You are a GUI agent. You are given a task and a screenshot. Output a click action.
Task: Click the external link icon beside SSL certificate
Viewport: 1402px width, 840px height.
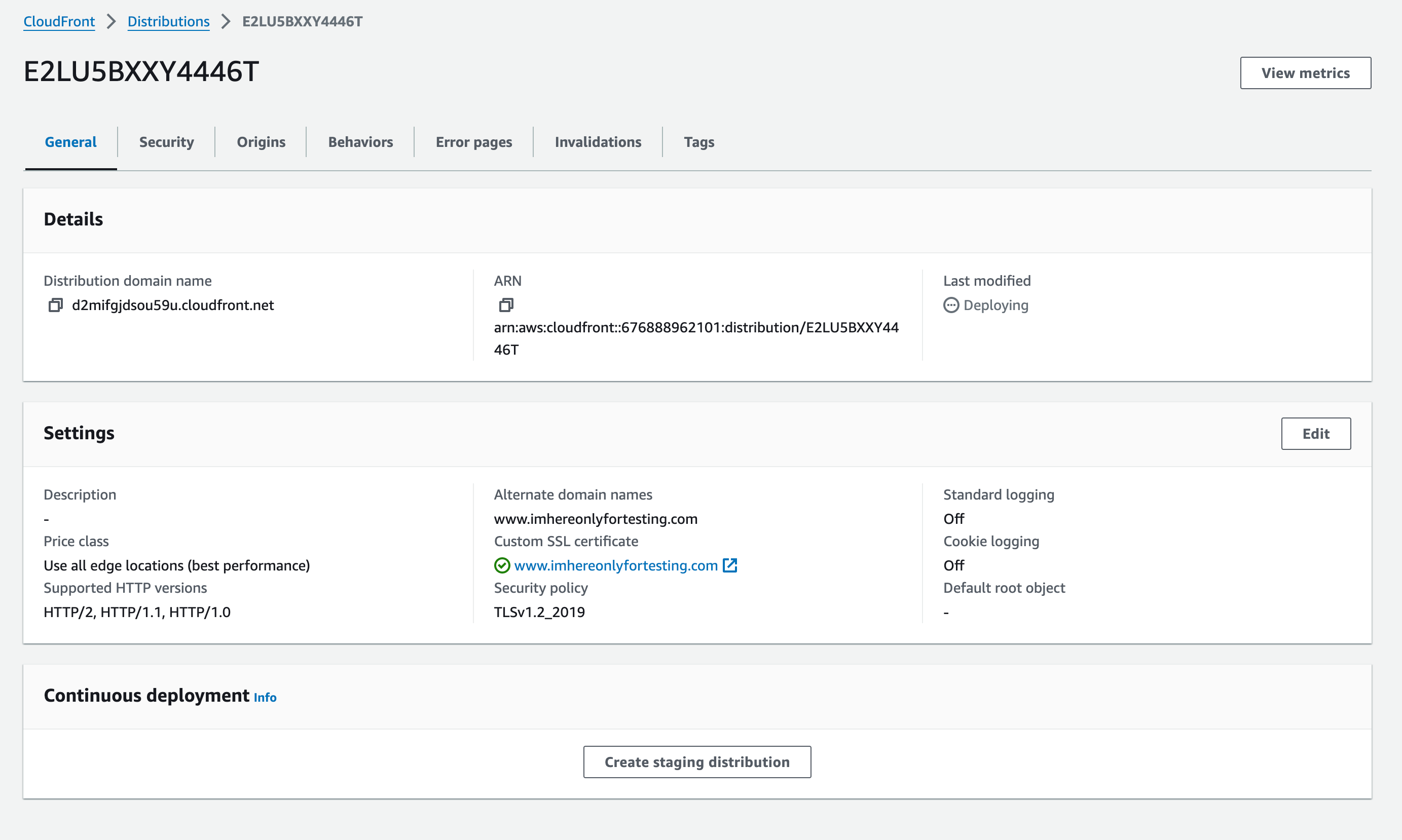pyautogui.click(x=730, y=565)
